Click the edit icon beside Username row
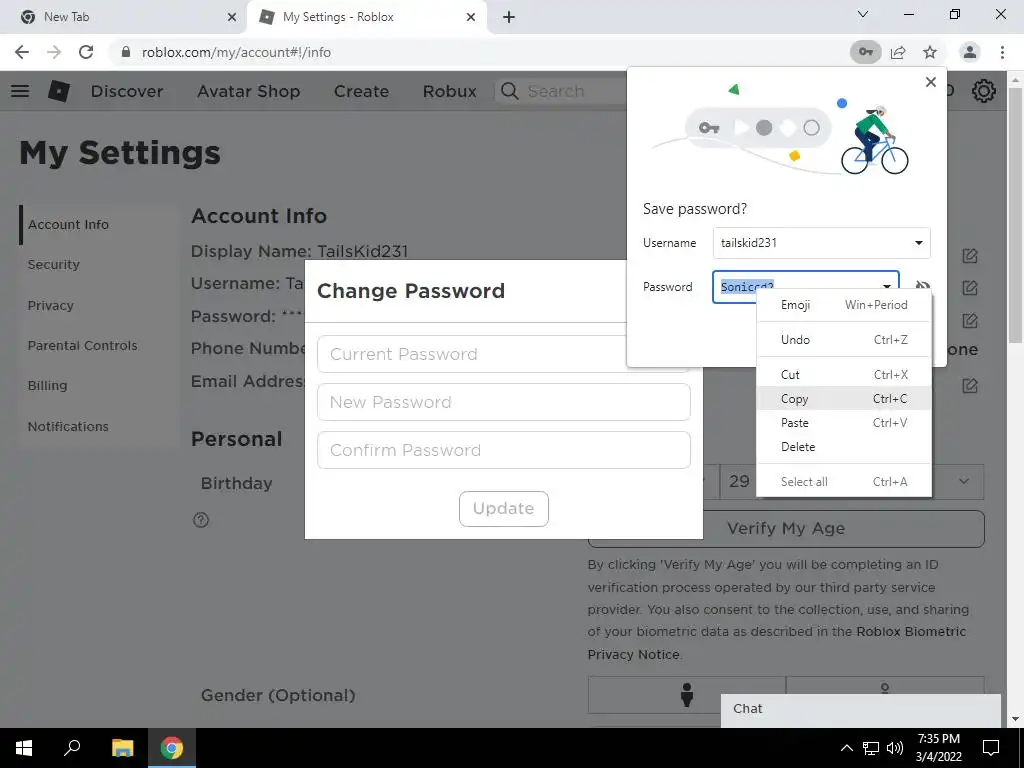 (970, 287)
